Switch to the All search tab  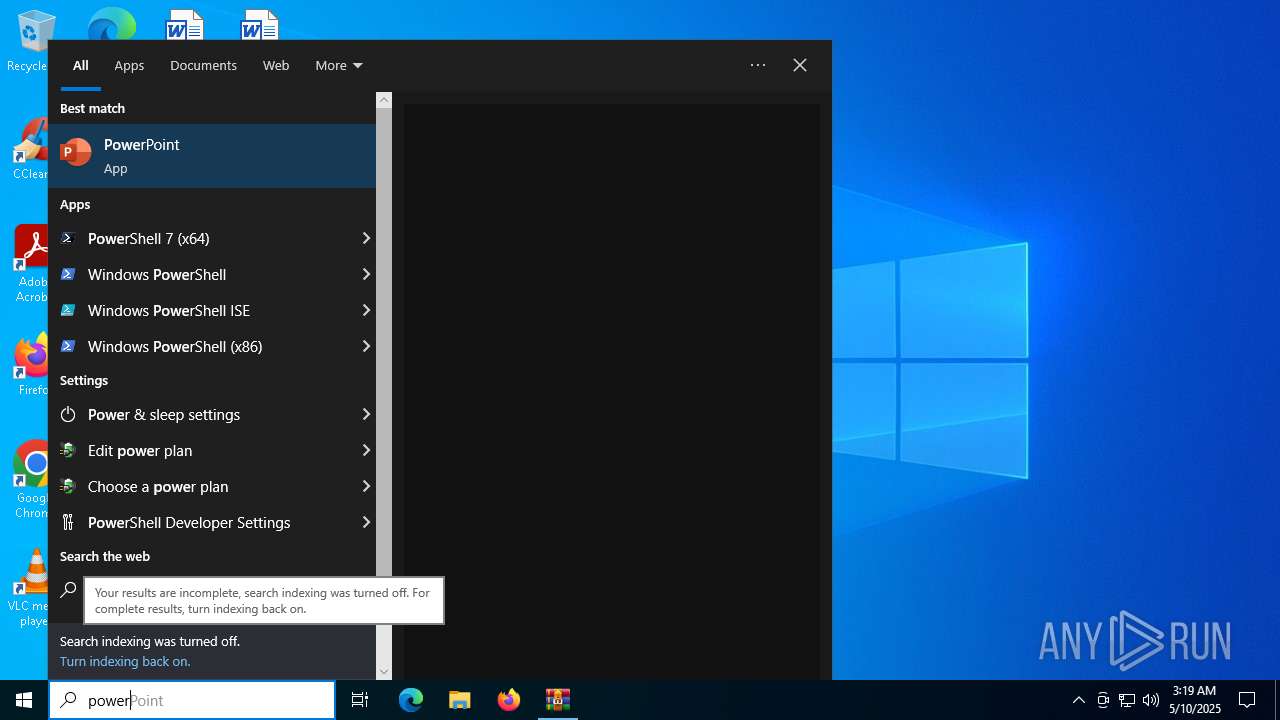(81, 65)
